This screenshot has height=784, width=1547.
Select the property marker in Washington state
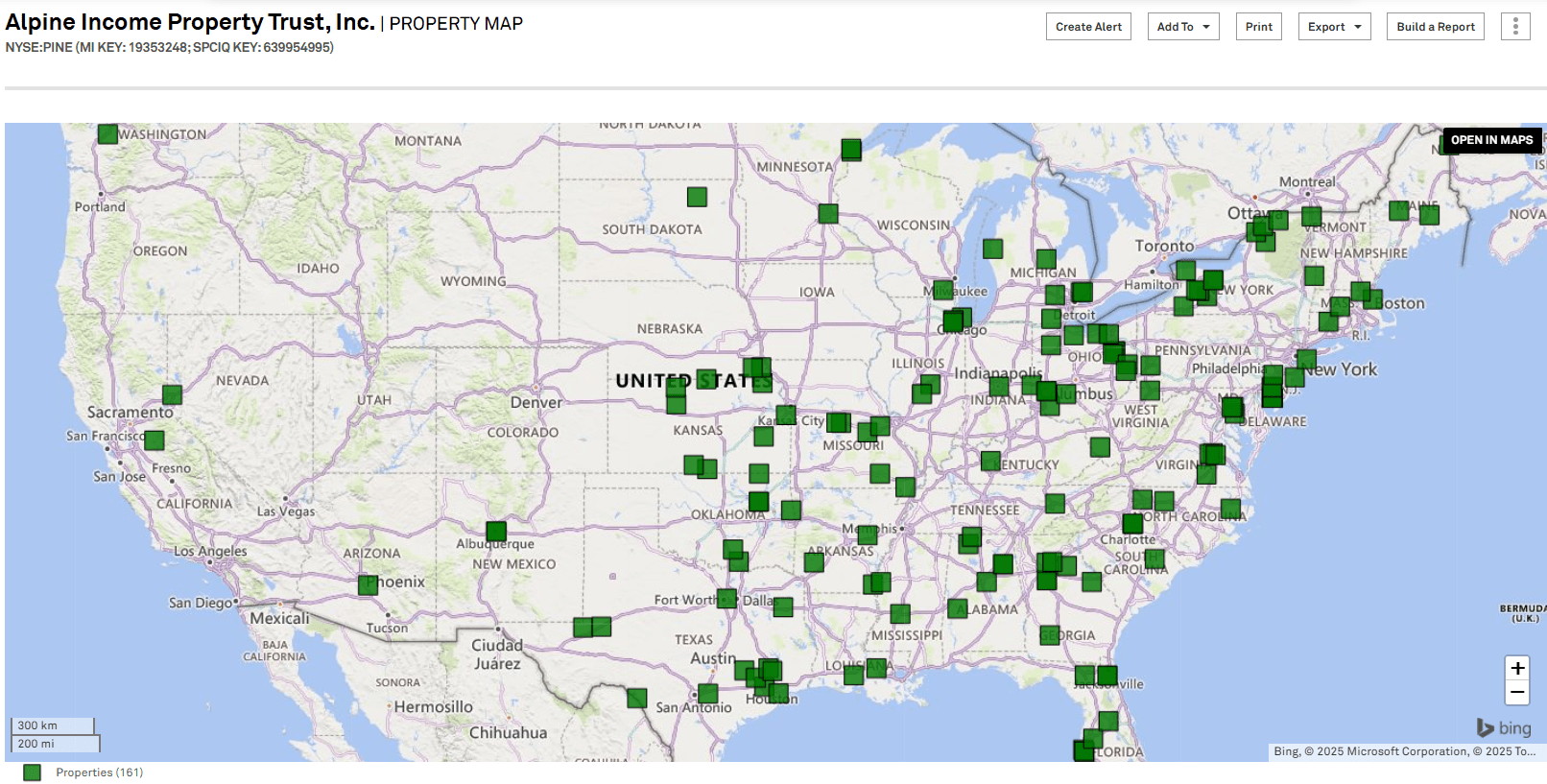click(107, 134)
